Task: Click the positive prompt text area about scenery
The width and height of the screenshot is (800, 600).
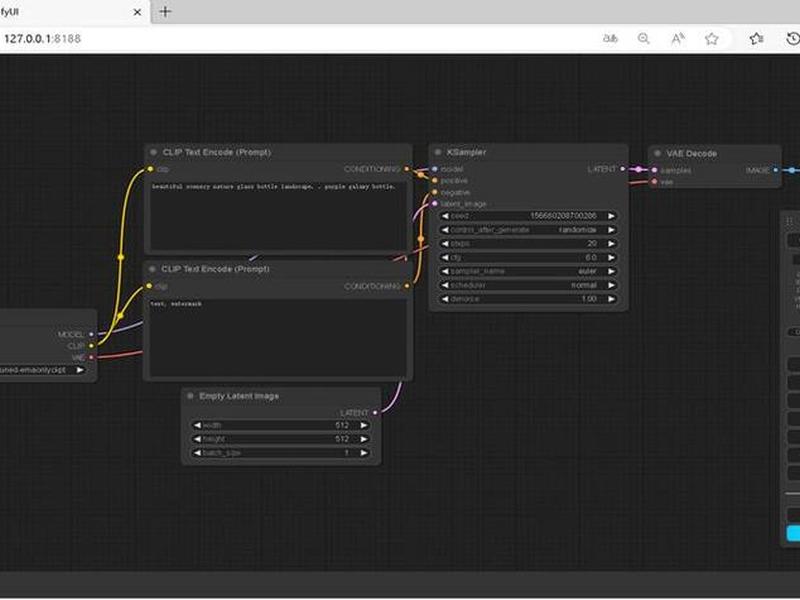Action: pos(278,216)
